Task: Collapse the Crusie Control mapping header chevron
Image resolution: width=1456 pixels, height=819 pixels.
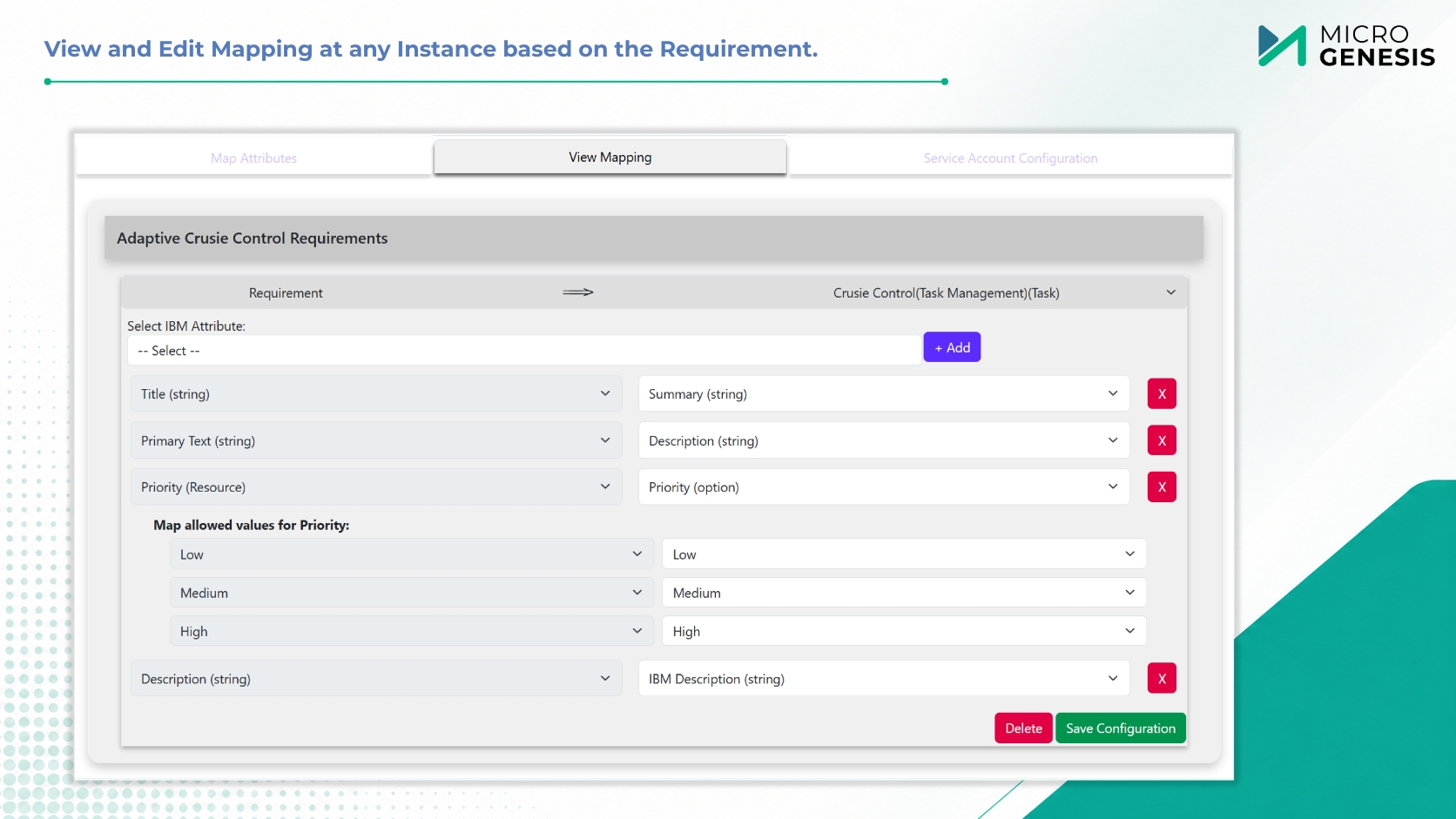Action: (x=1170, y=292)
